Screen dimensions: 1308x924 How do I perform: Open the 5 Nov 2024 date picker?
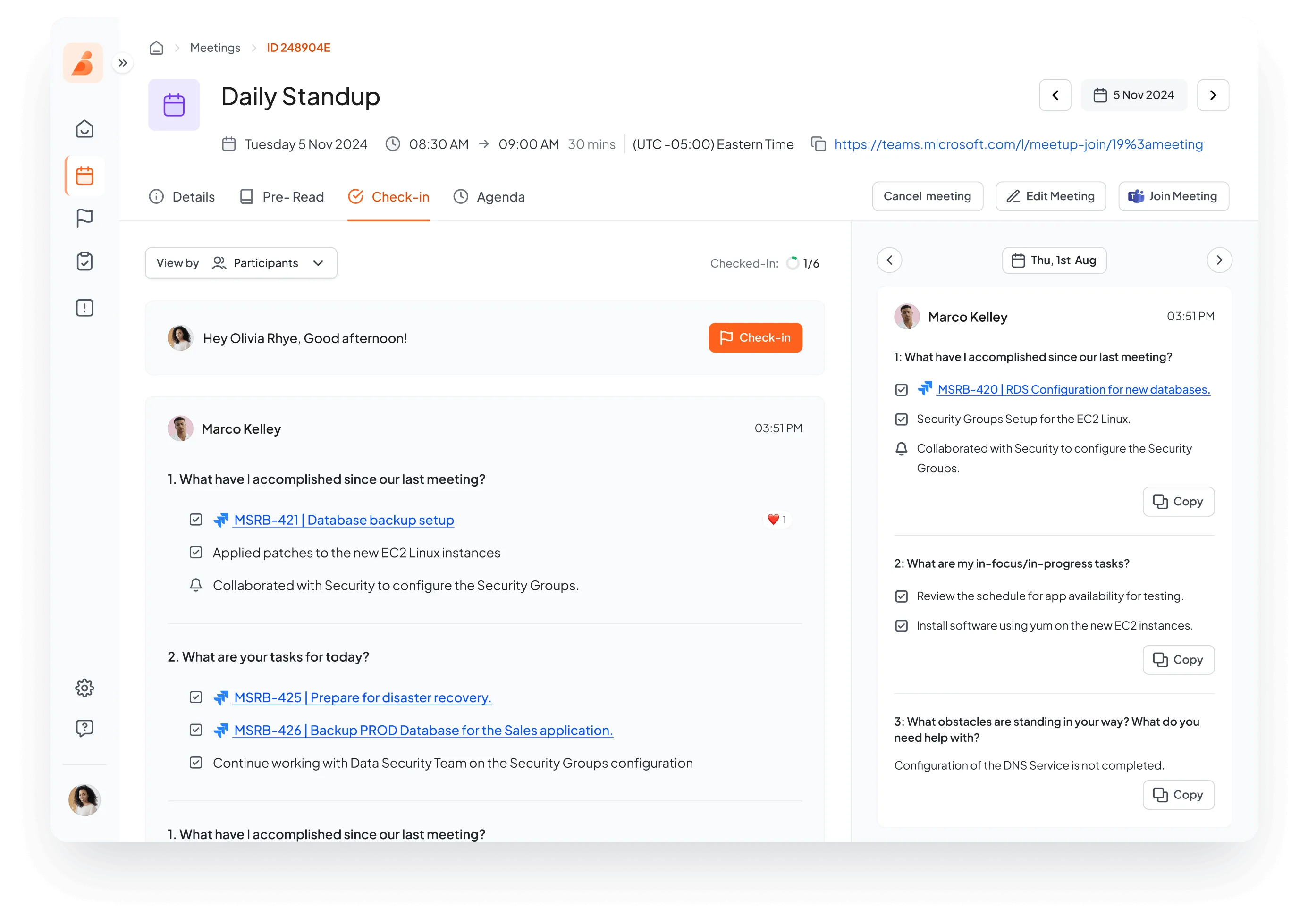pyautogui.click(x=1134, y=95)
